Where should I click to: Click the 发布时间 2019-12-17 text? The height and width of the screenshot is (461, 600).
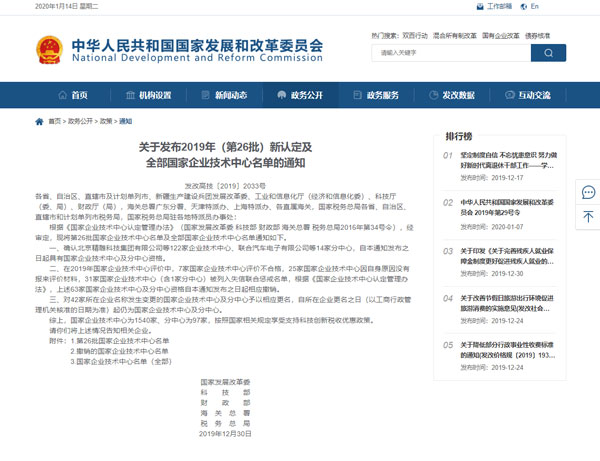pyautogui.click(x=492, y=178)
